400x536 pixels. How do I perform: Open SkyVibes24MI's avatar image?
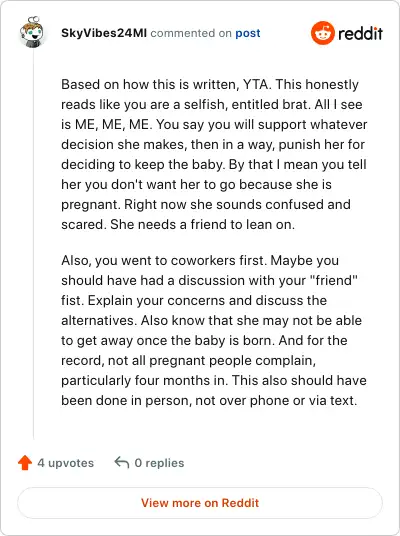31,32
